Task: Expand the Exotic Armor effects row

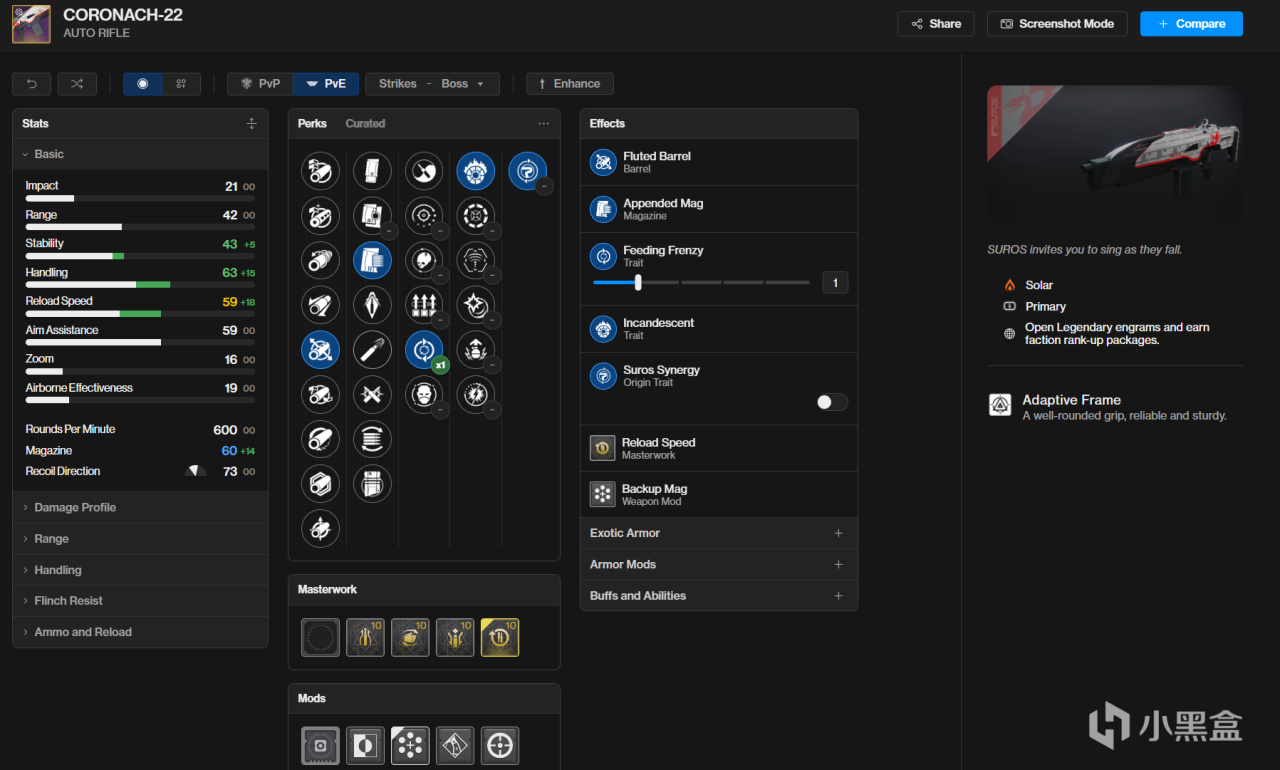Action: point(719,533)
